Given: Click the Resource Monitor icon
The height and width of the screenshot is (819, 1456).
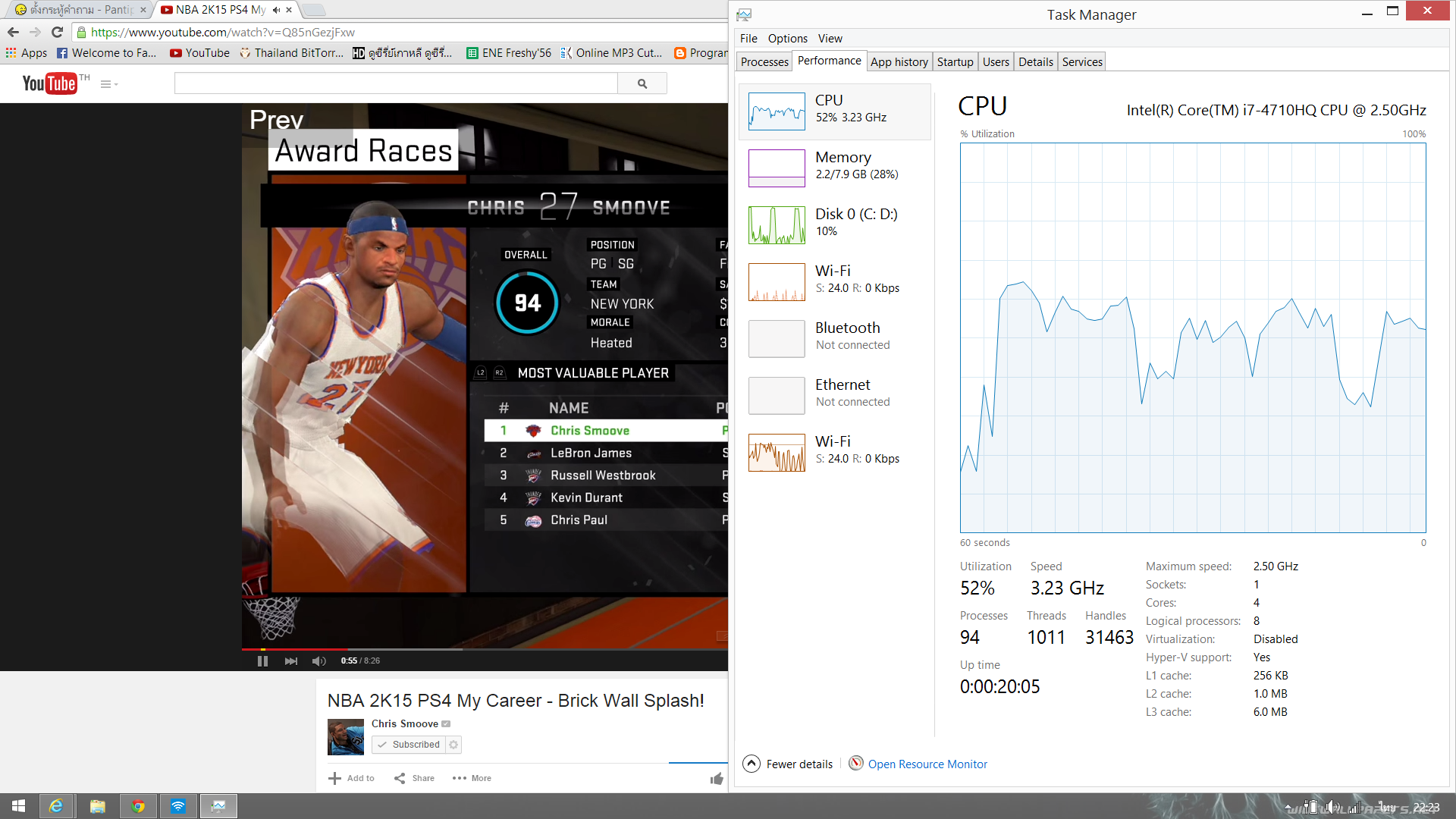Looking at the screenshot, I should [855, 763].
